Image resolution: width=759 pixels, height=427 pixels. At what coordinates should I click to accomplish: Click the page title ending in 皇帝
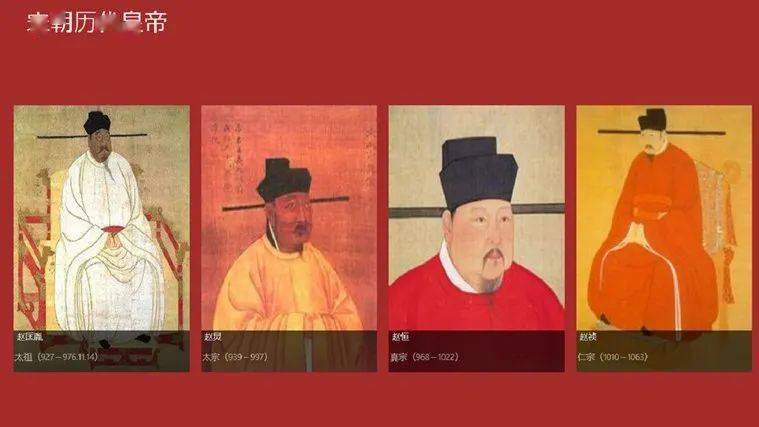point(97,22)
